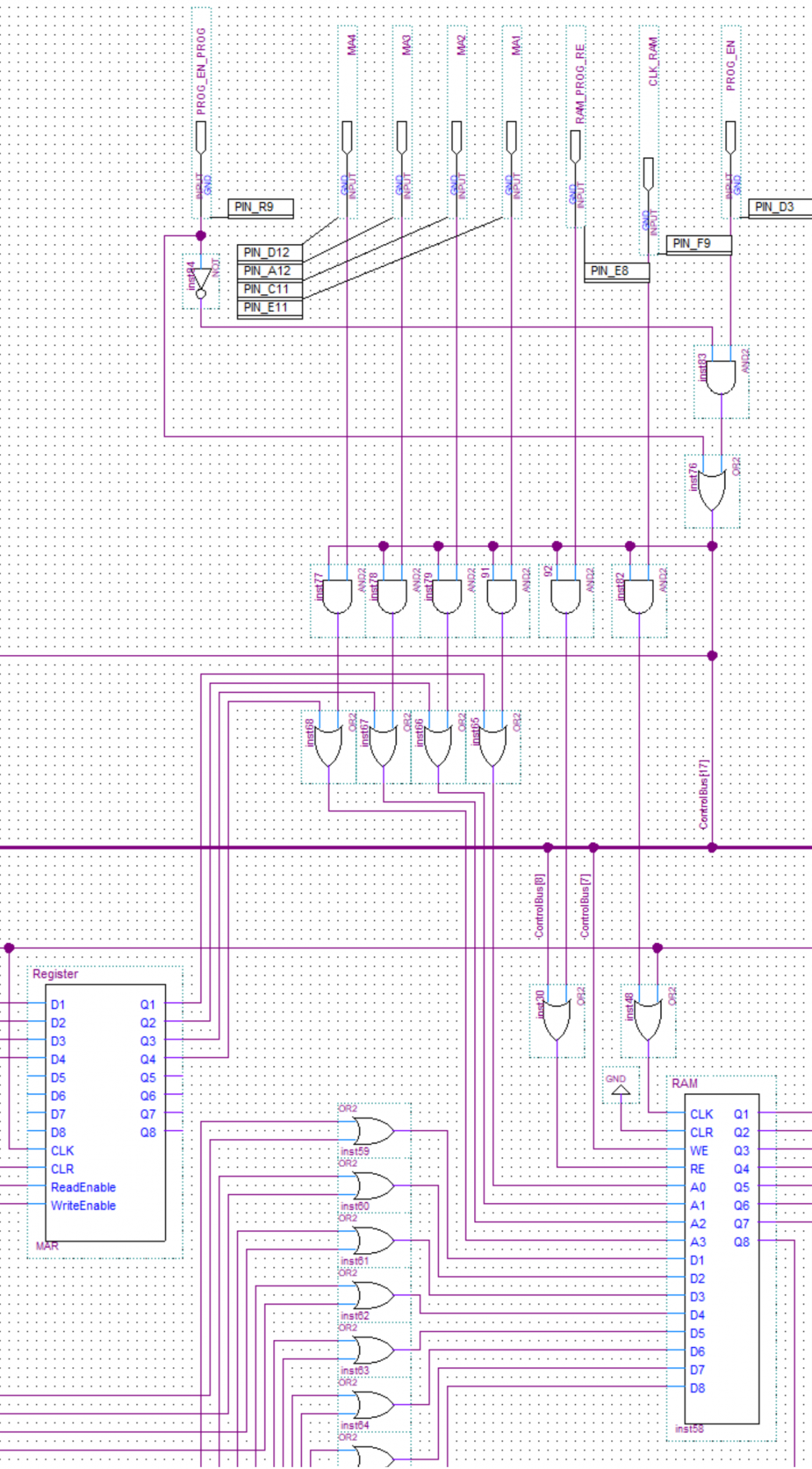Click the ReadEnable port on Register
This screenshot has width=812, height=1469.
tap(83, 1187)
